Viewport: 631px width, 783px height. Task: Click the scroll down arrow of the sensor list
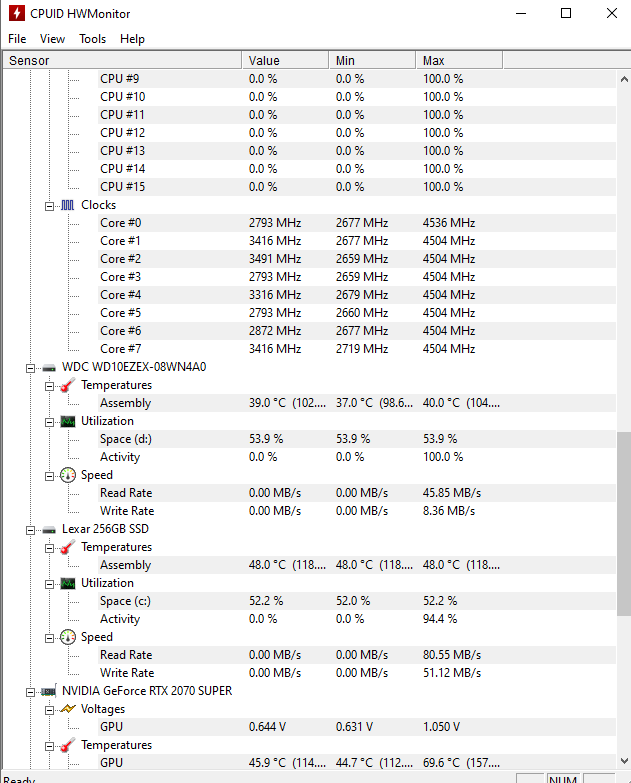click(624, 761)
